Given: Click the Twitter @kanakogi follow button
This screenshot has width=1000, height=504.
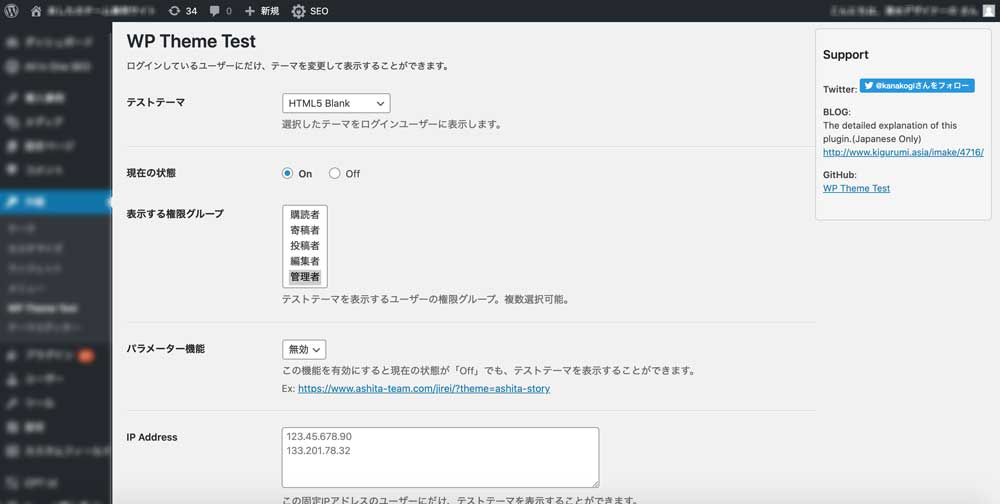Looking at the screenshot, I should tap(917, 86).
